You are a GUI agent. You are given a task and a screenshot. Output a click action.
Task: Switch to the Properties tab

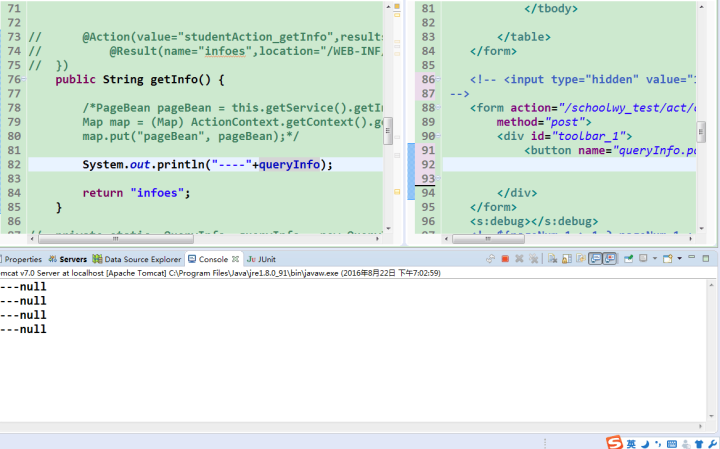21,259
